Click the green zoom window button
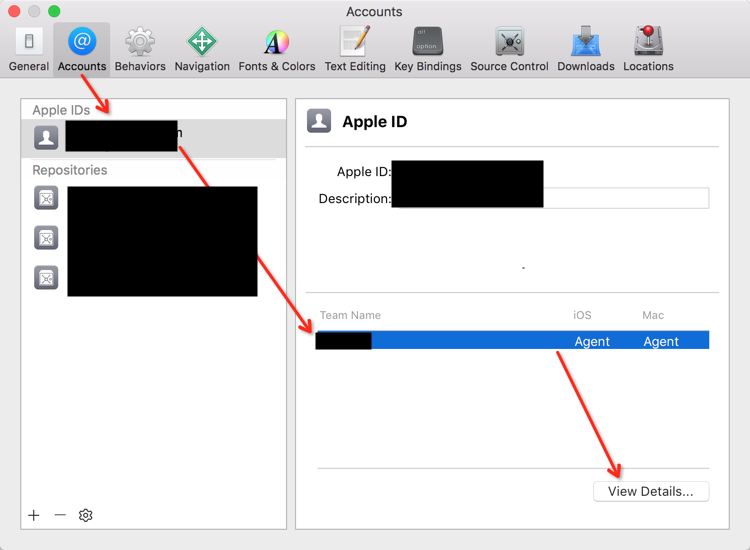This screenshot has width=750, height=550. [54, 11]
